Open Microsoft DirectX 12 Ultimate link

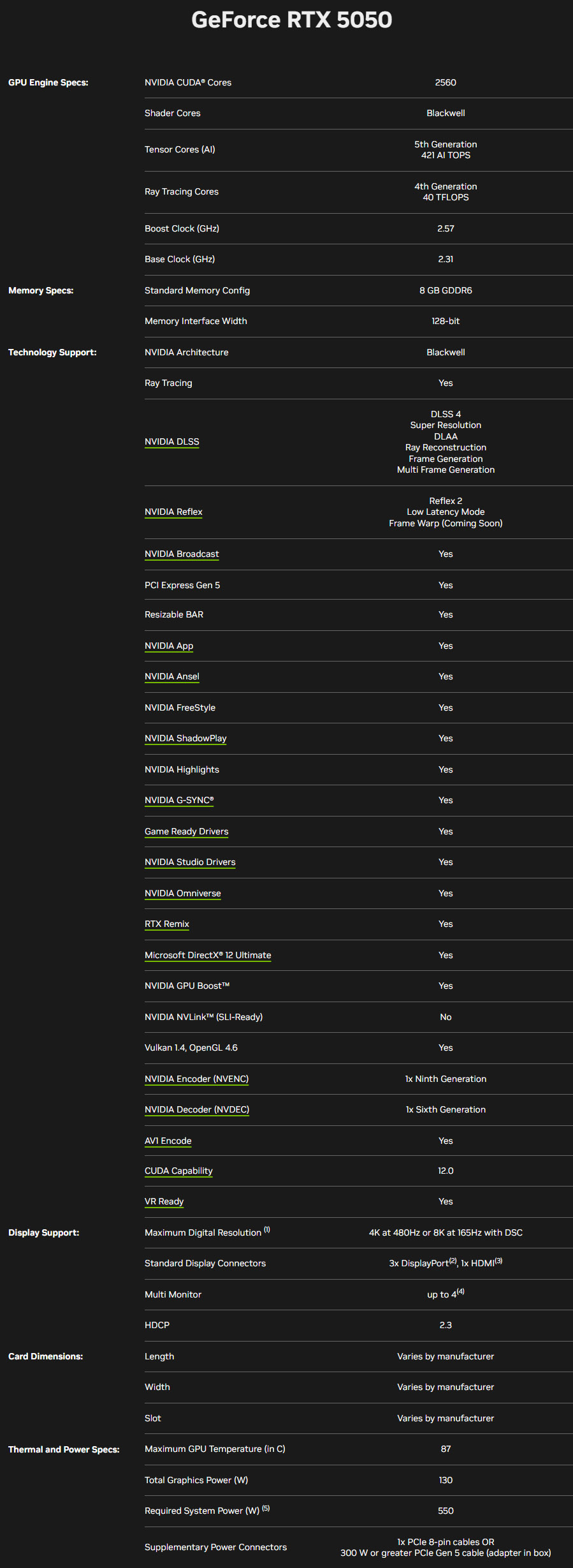coord(208,955)
